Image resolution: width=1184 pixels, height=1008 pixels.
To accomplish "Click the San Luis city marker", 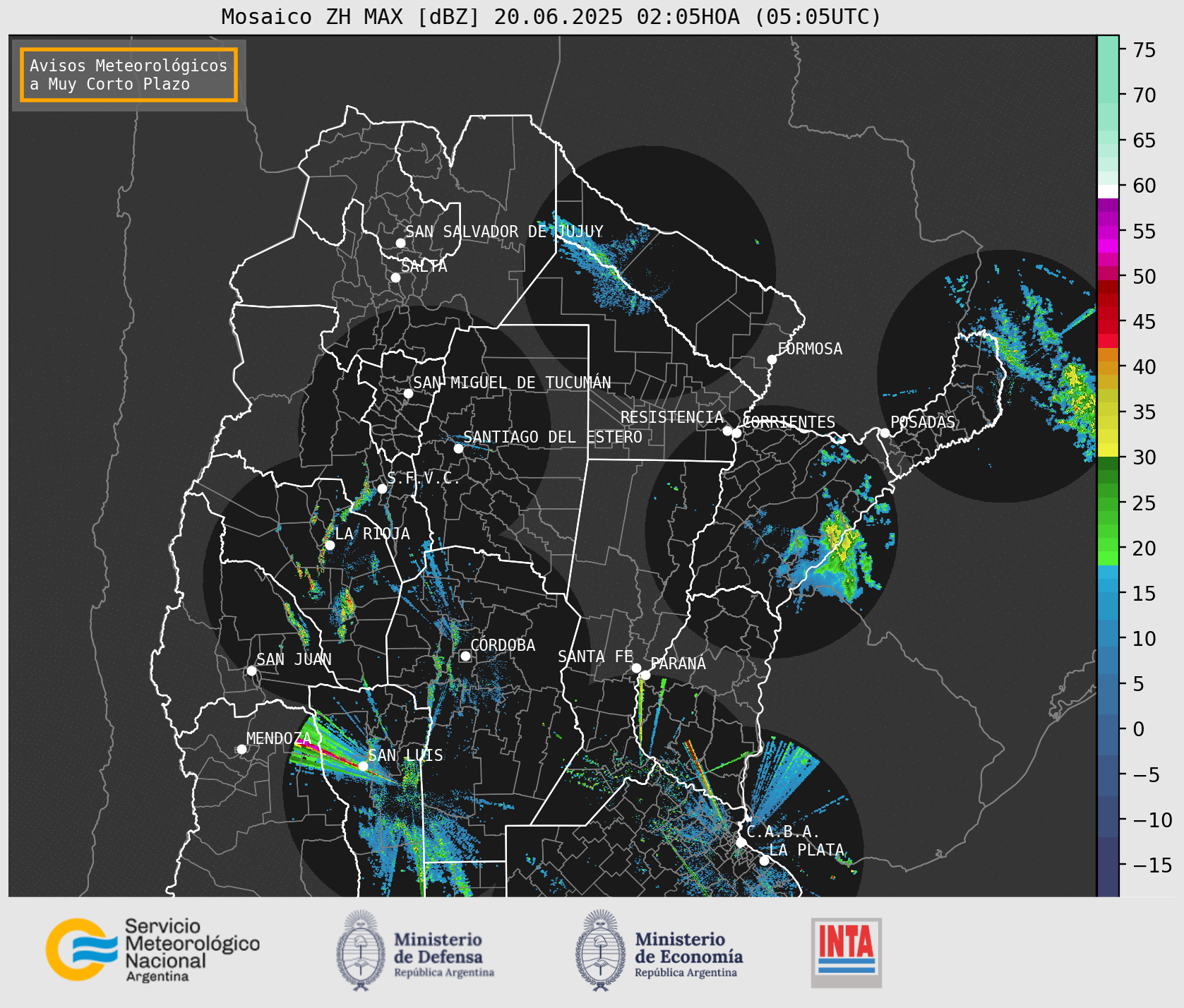I will coord(363,766).
